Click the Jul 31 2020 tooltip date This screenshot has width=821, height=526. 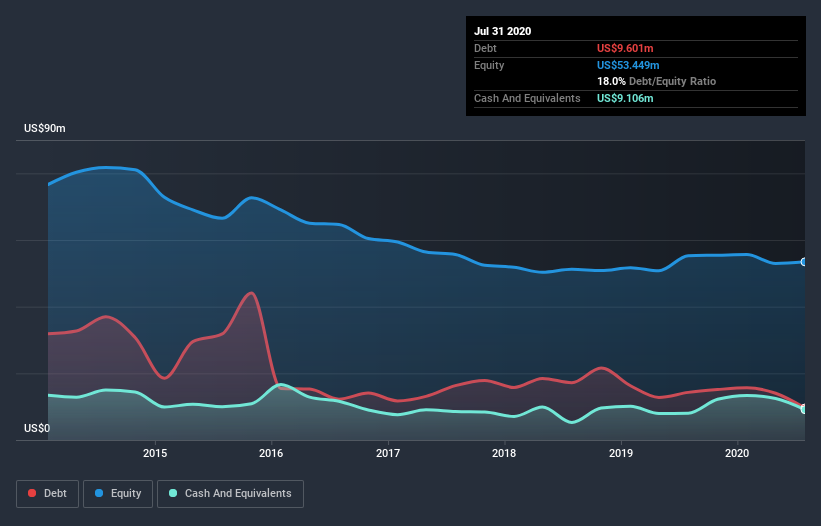click(x=503, y=31)
